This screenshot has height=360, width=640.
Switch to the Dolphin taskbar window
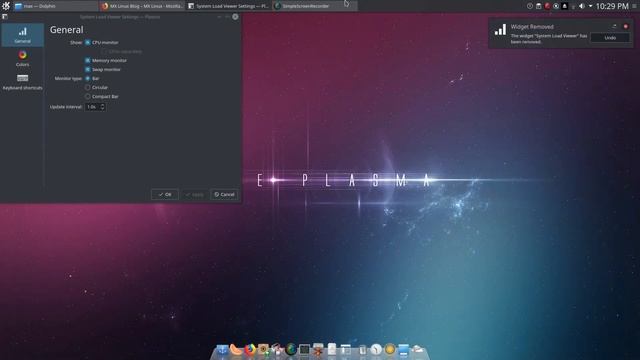tap(56, 6)
